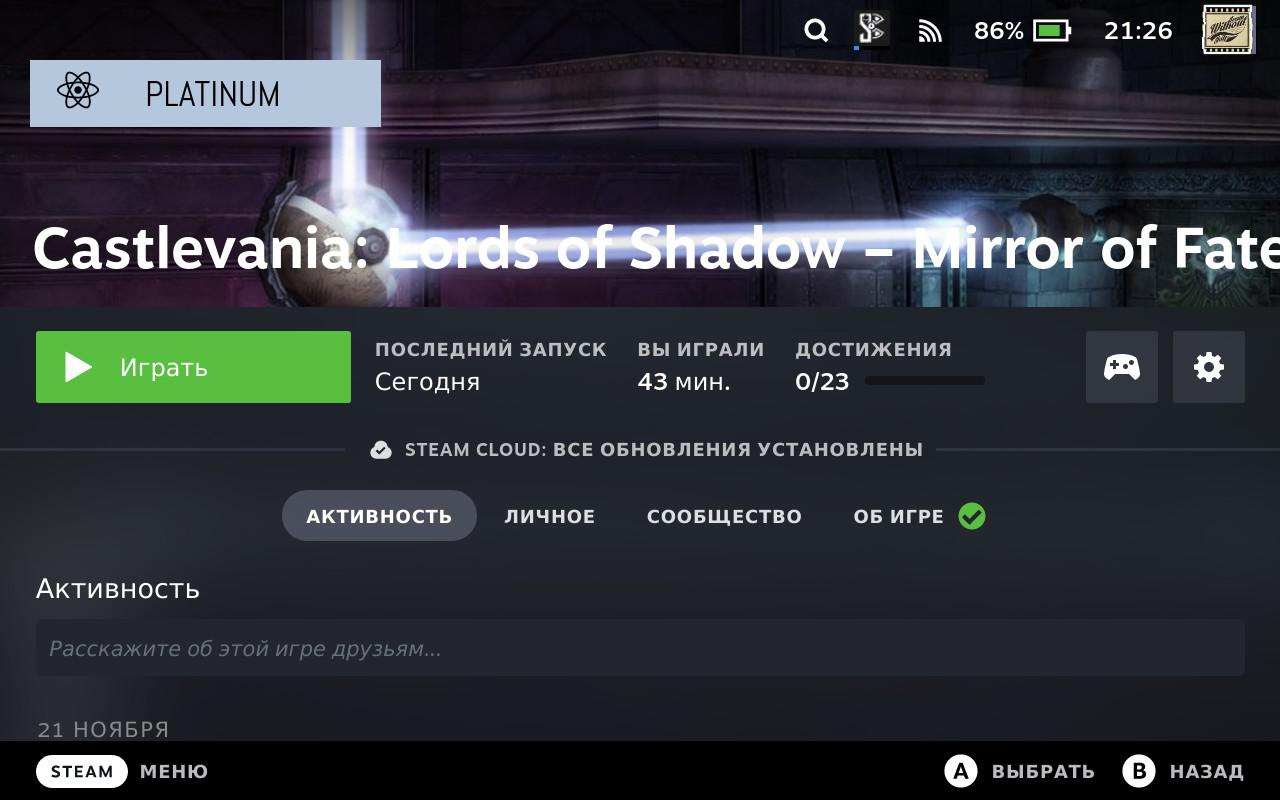Open the Wi-Fi network status icon
Image resolution: width=1280 pixels, height=800 pixels.
(x=930, y=32)
